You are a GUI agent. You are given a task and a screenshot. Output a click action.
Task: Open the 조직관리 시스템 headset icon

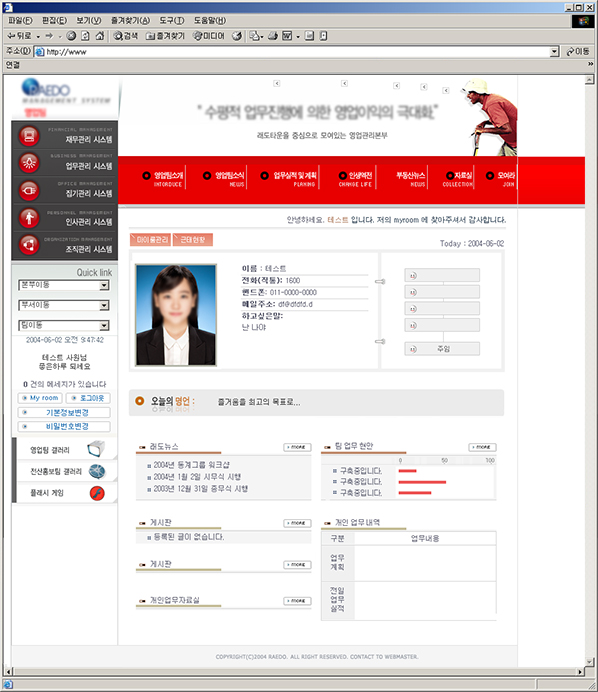pyautogui.click(x=29, y=244)
